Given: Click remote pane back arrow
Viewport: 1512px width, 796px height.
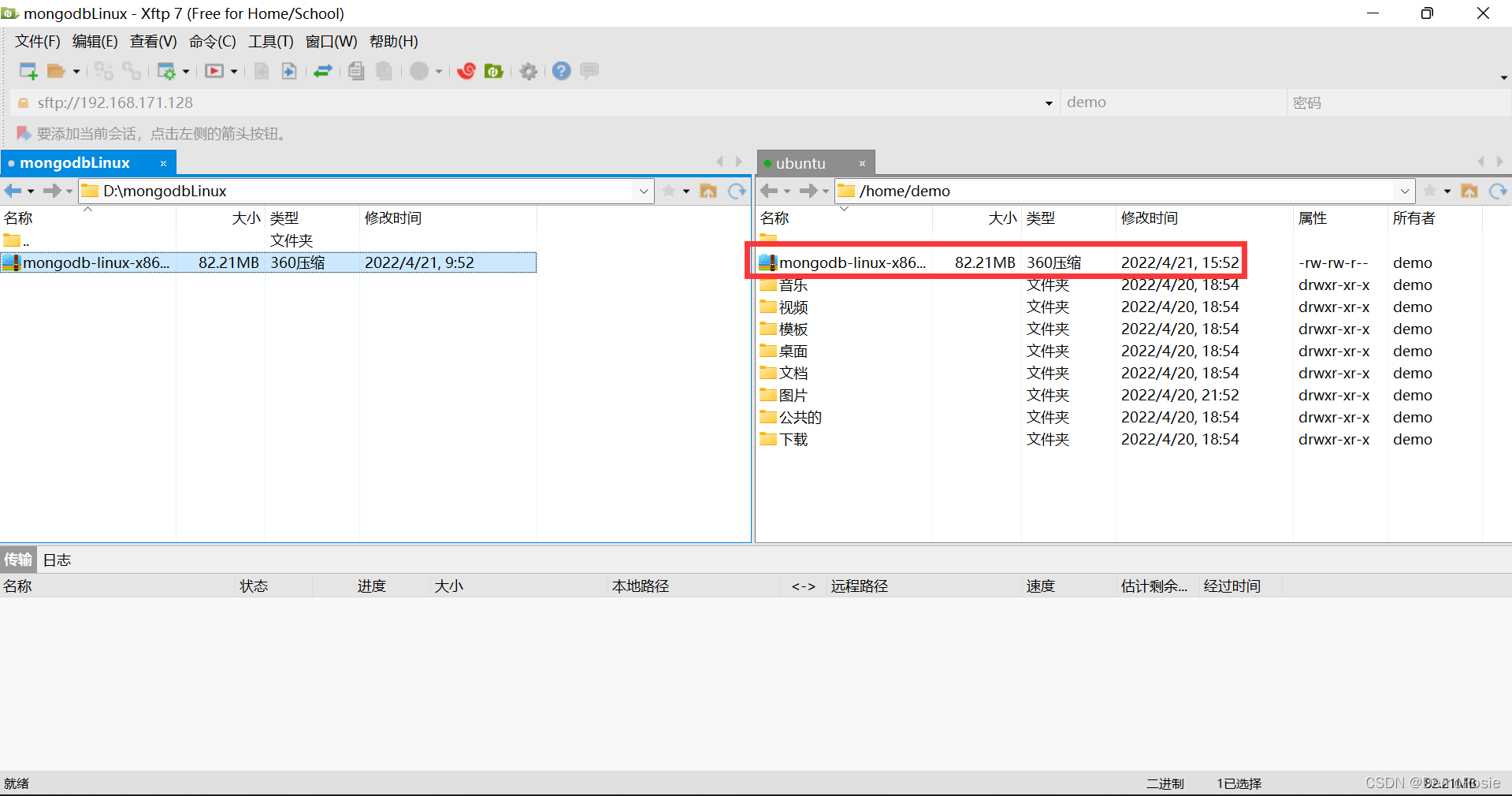Looking at the screenshot, I should click(x=769, y=191).
